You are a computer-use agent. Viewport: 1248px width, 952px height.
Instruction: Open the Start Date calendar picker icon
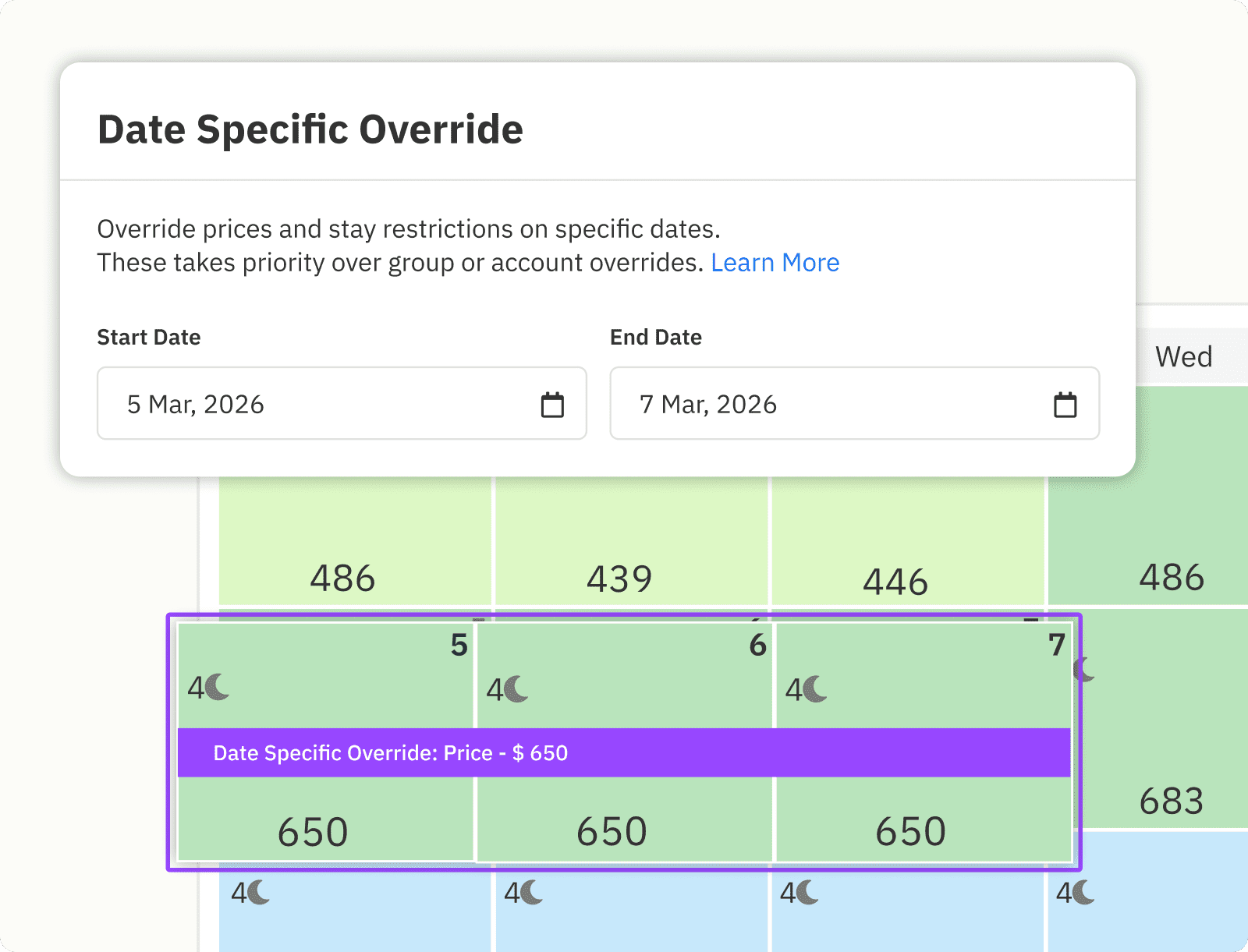[x=552, y=405]
